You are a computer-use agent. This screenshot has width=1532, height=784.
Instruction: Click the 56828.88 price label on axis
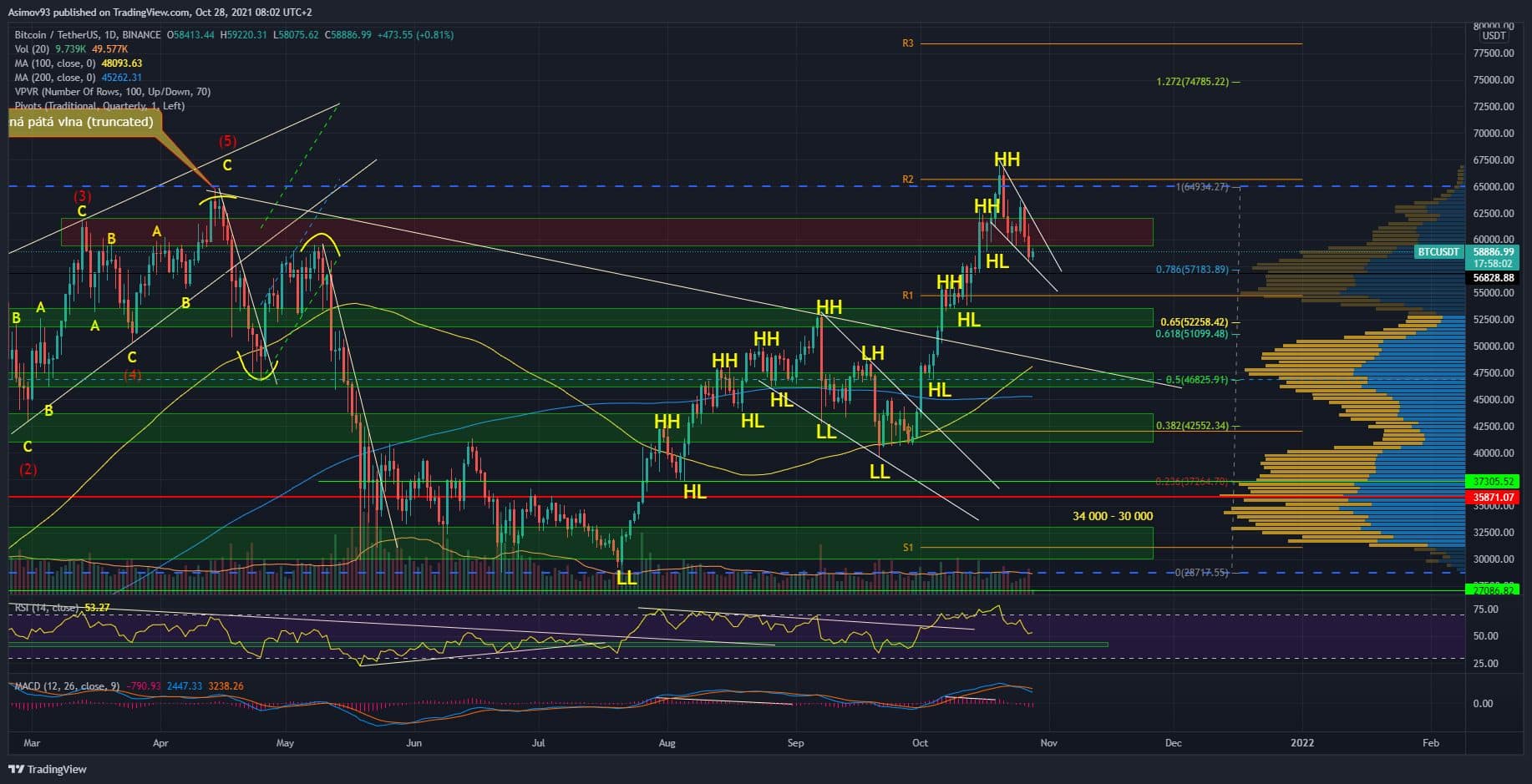pyautogui.click(x=1493, y=278)
